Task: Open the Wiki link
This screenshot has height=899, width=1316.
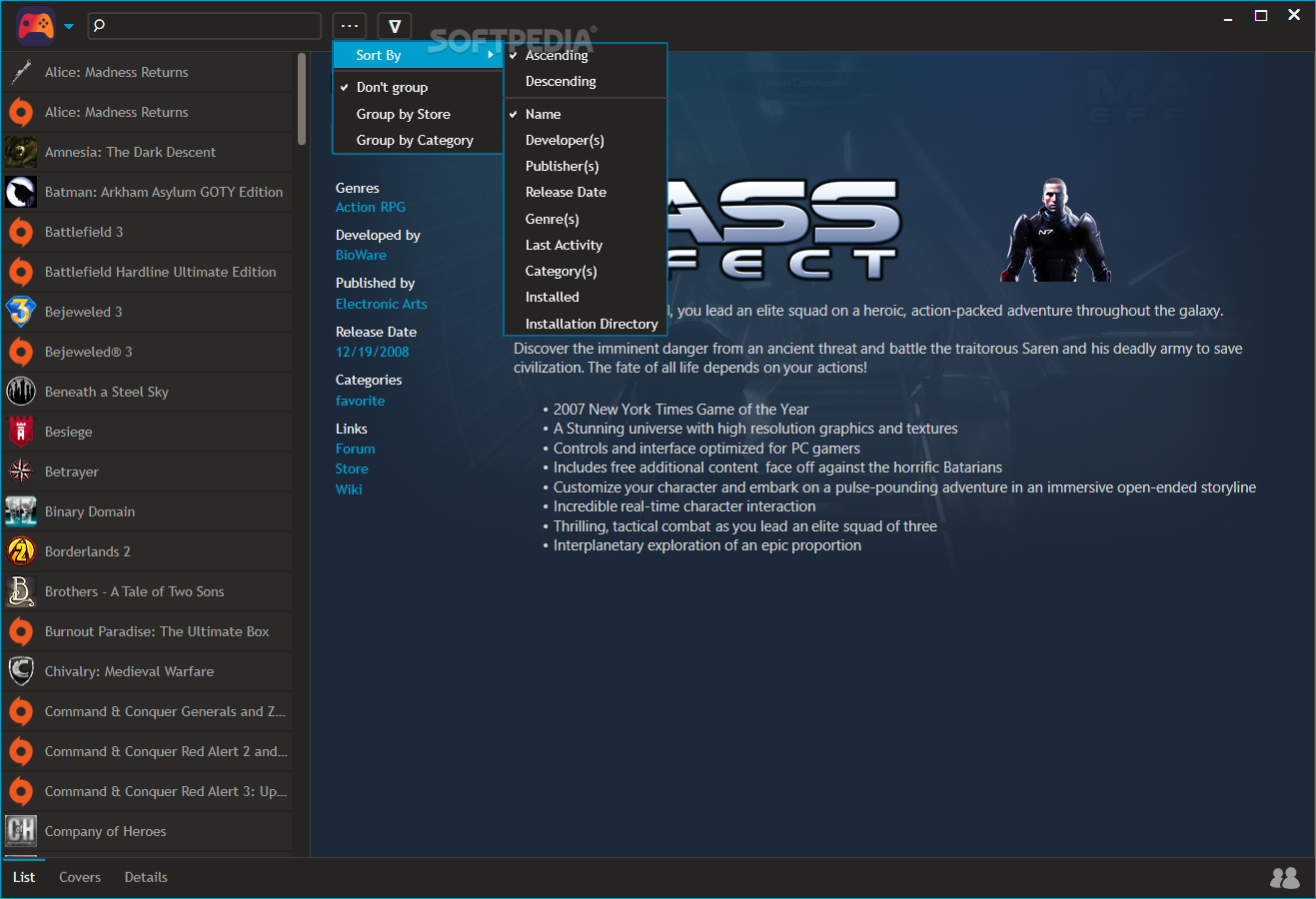Action: [349, 489]
